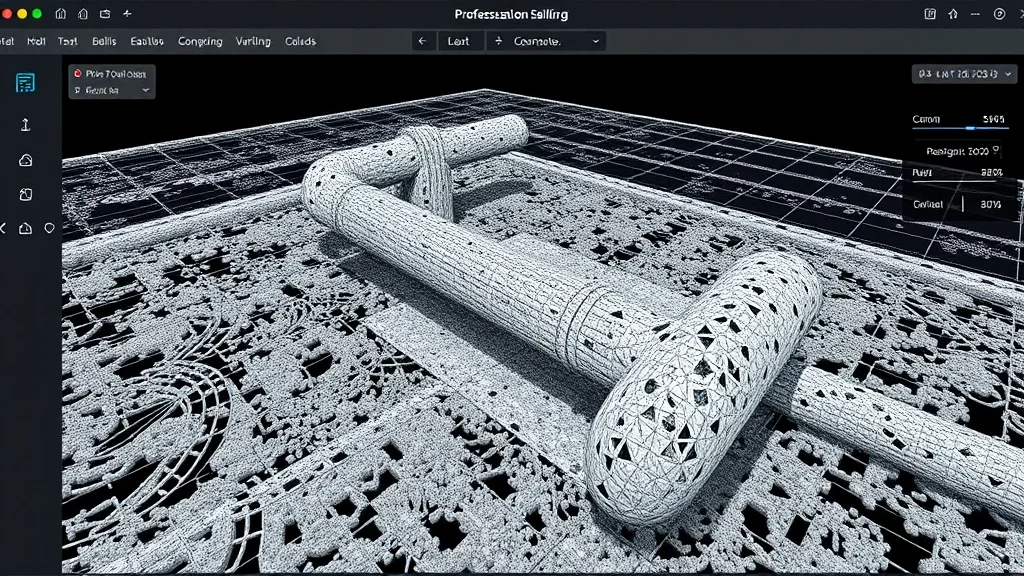Open the Coarsete dropdown in the toolbar
This screenshot has height=576, width=1024.
pyautogui.click(x=545, y=40)
